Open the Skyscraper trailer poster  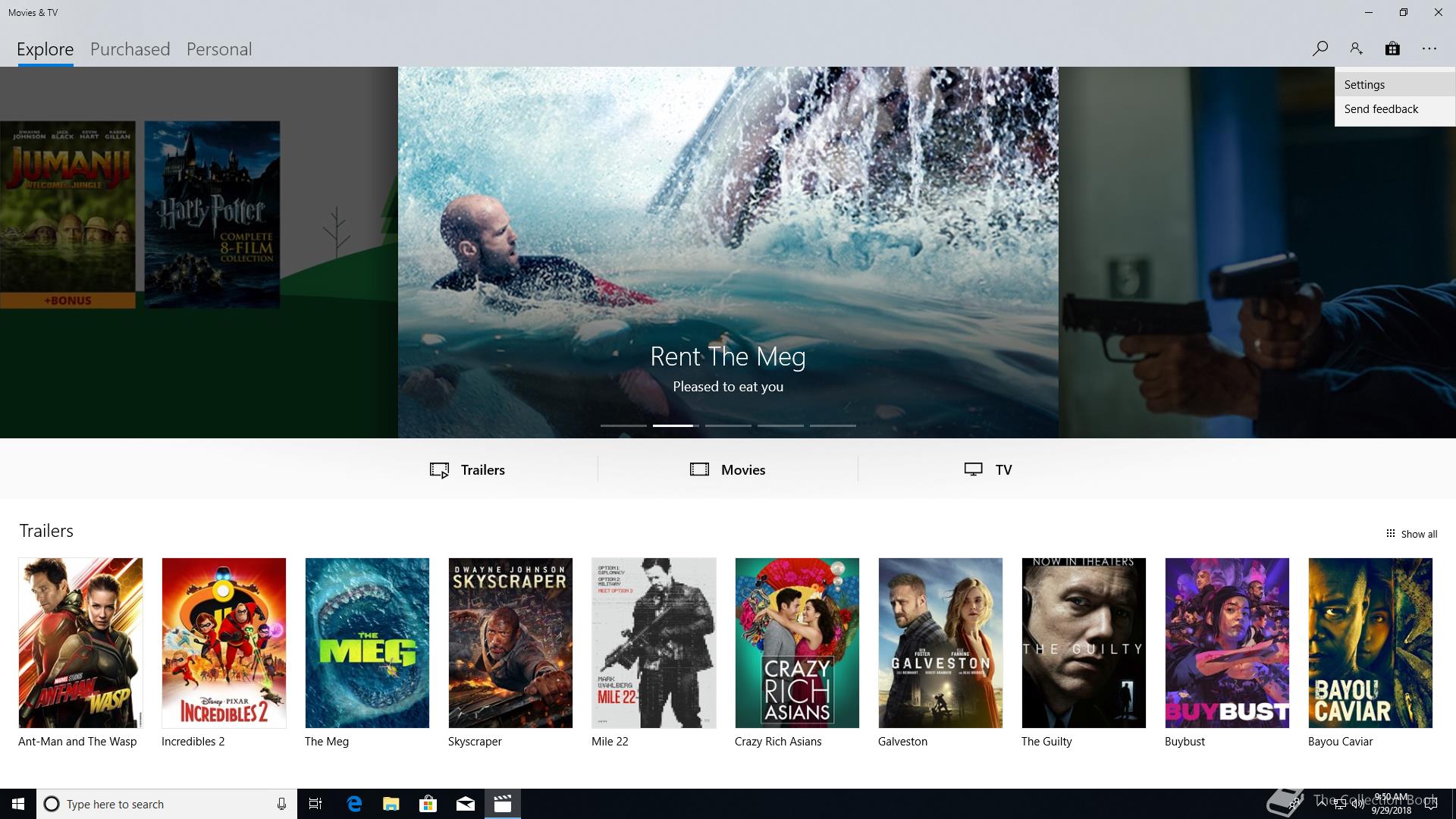pyautogui.click(x=510, y=643)
